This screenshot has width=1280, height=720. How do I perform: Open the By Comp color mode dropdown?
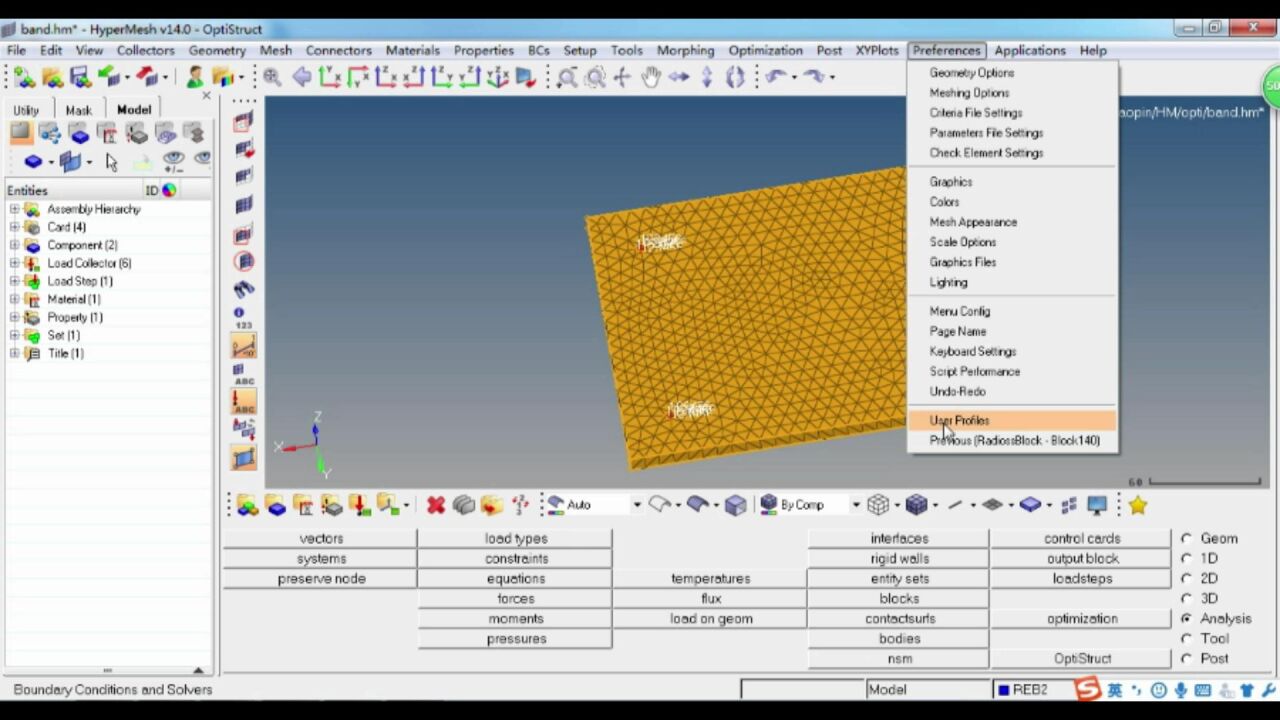click(x=855, y=505)
